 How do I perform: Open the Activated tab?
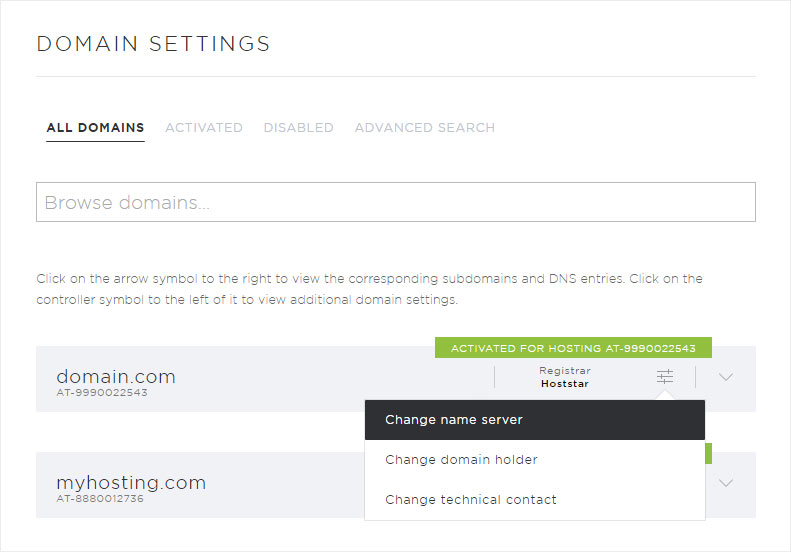pos(203,128)
